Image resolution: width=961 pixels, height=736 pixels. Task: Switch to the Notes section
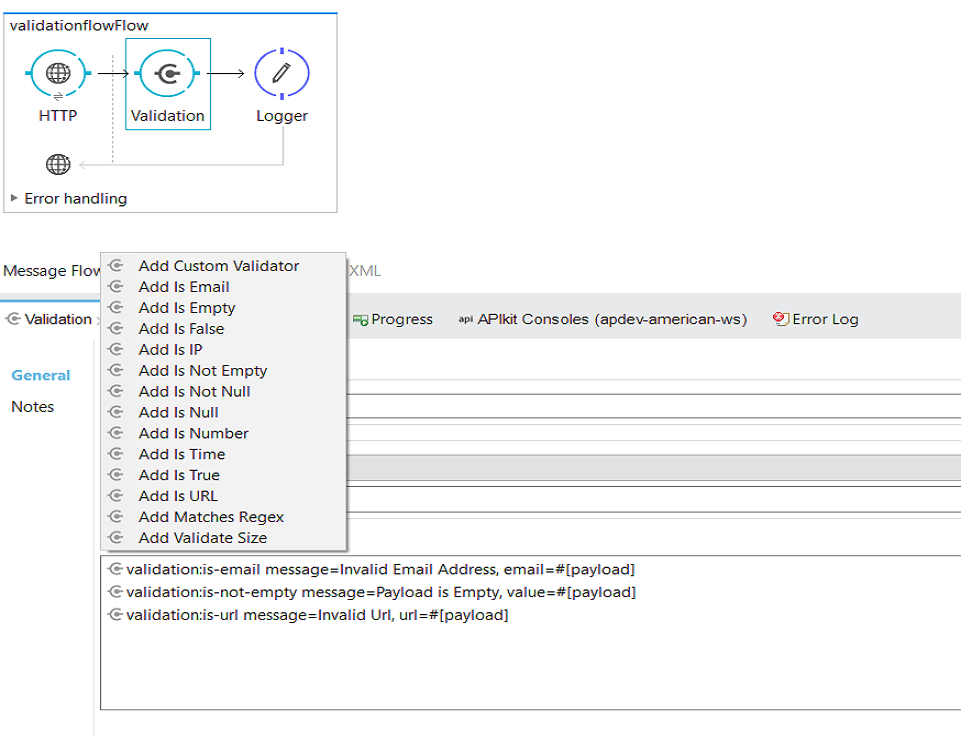pos(32,407)
